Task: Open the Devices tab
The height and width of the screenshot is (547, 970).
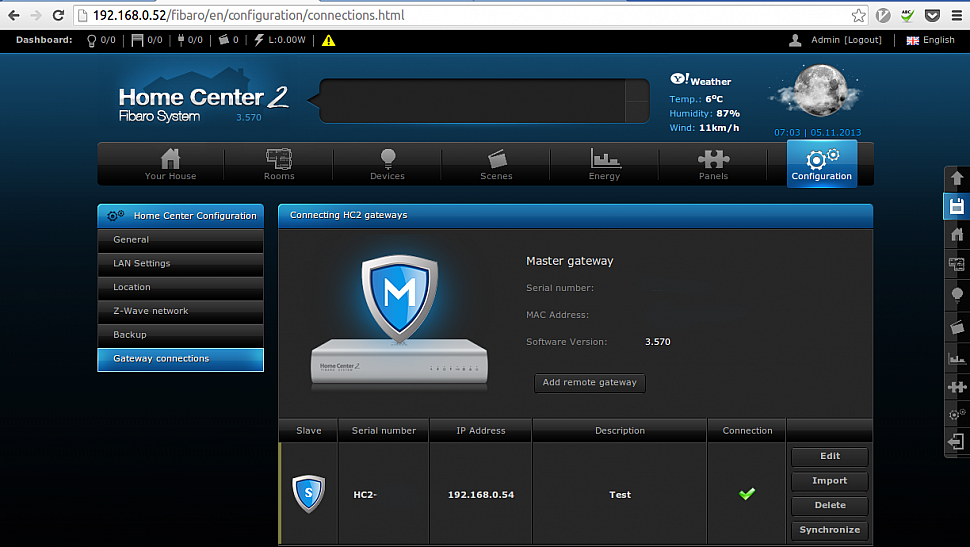Action: point(387,164)
